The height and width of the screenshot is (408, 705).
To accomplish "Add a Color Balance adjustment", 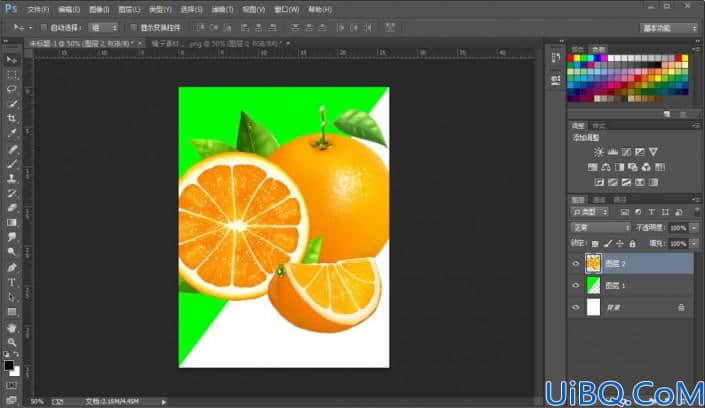I will click(x=606, y=167).
